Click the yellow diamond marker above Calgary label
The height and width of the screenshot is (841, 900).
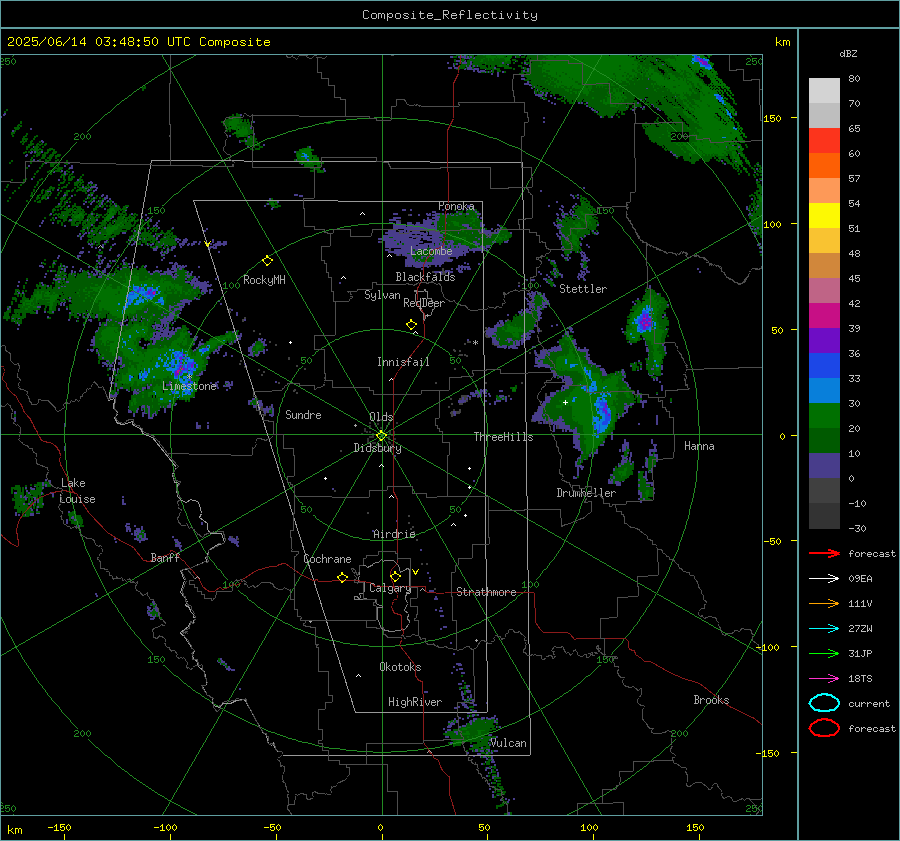click(x=395, y=576)
